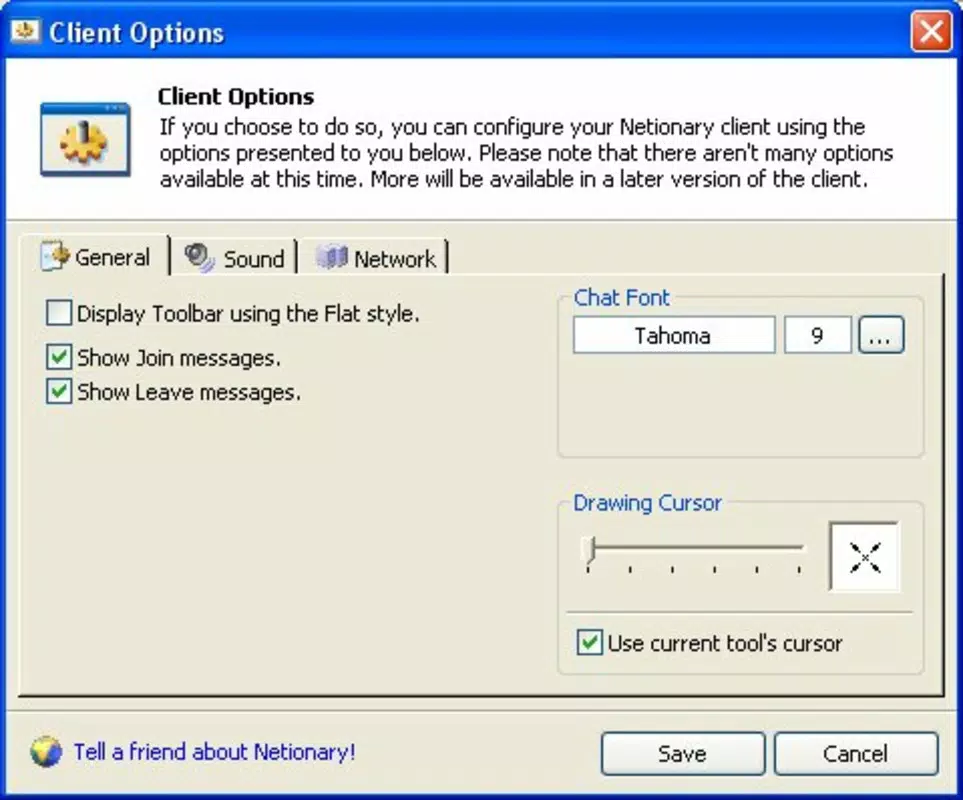
Task: Click the Tahoma font name field
Action: (674, 335)
